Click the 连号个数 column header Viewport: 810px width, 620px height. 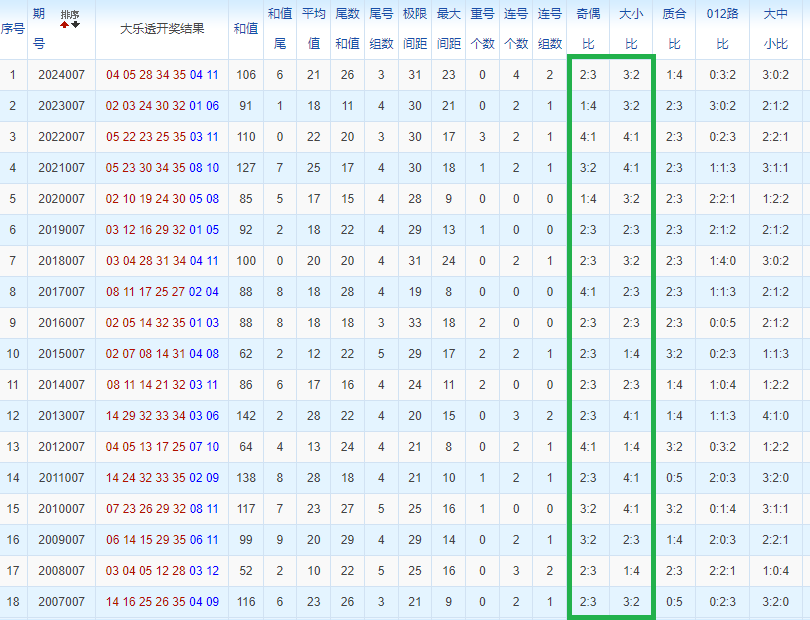515,28
